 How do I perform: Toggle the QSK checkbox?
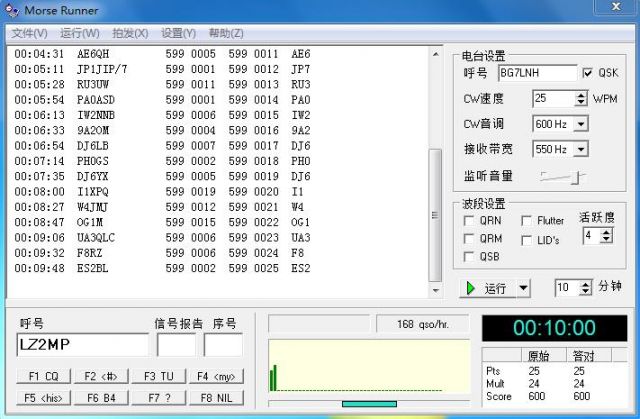click(587, 73)
